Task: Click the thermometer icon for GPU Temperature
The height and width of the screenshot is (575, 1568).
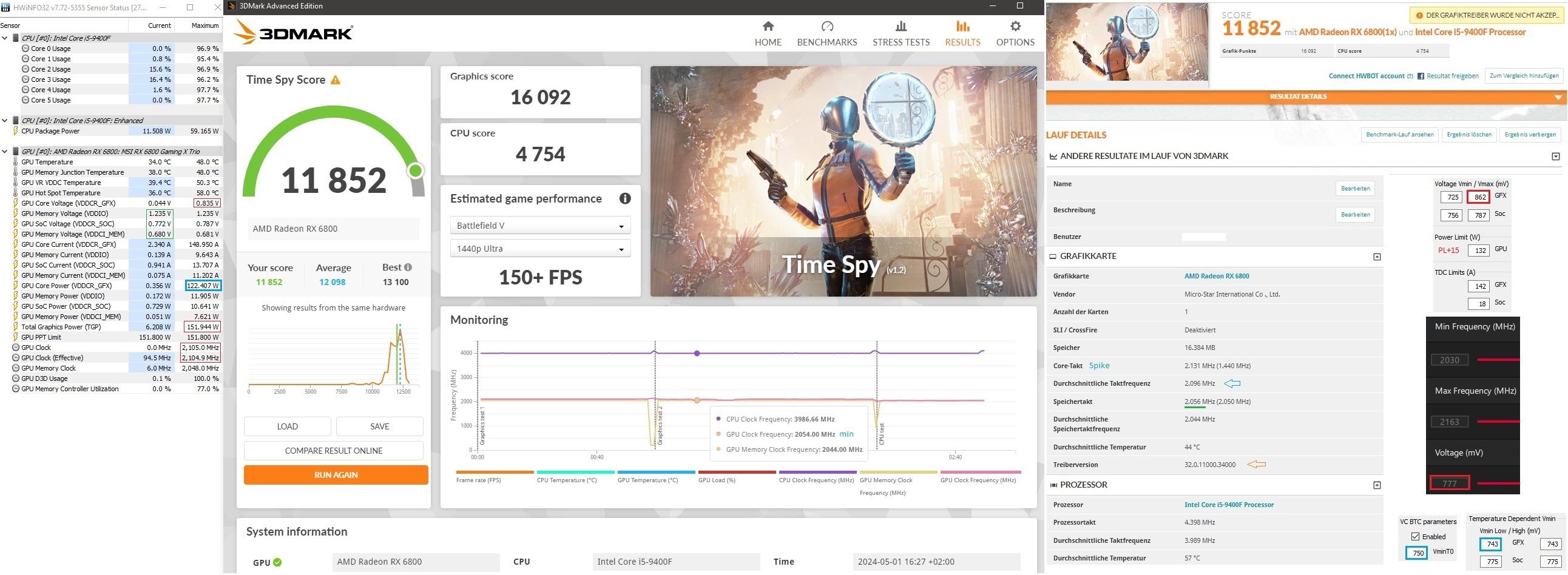Action: coord(16,162)
